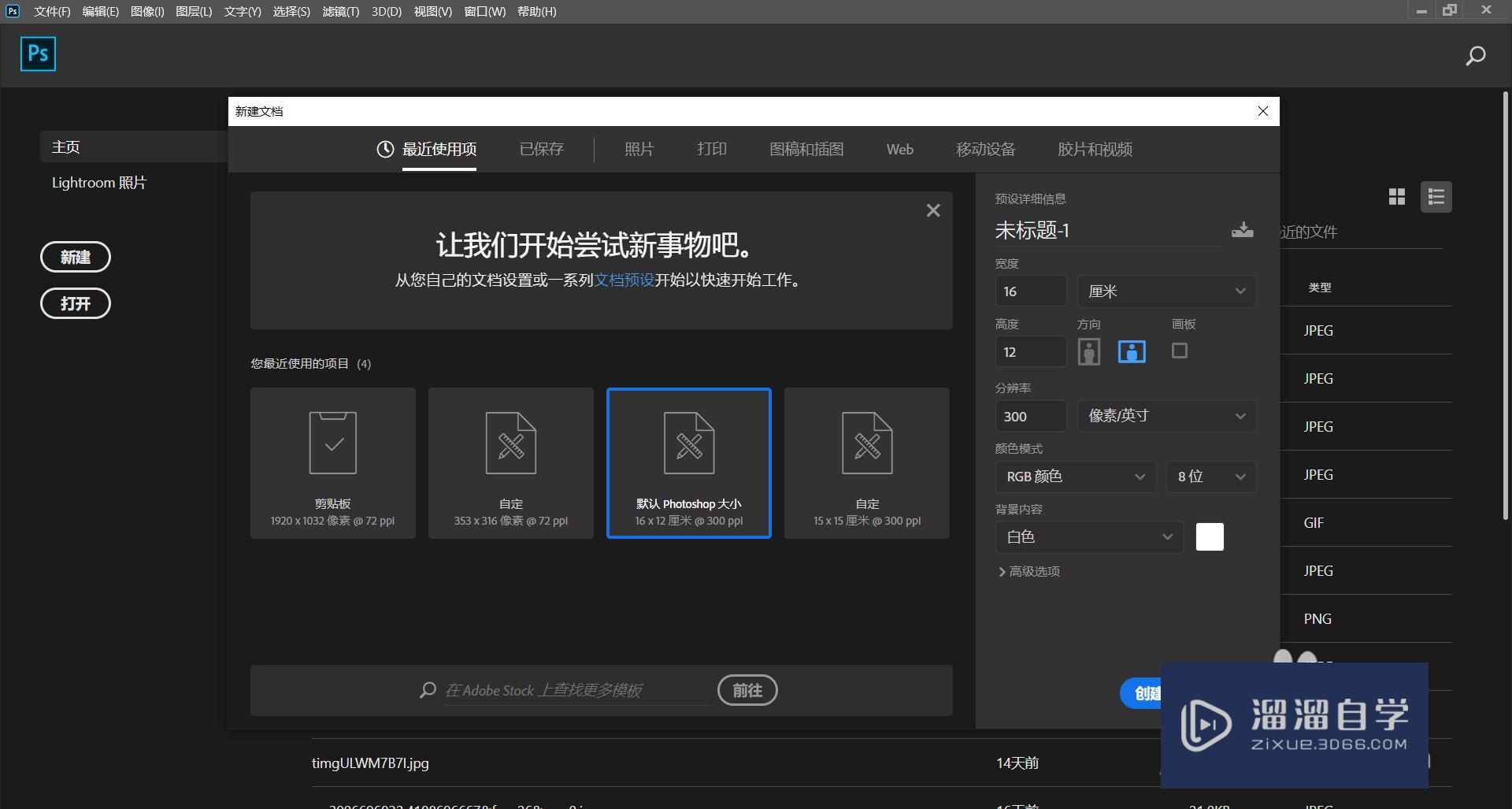Select Lightroom 照片 in the sidebar
1512x809 pixels.
point(99,183)
